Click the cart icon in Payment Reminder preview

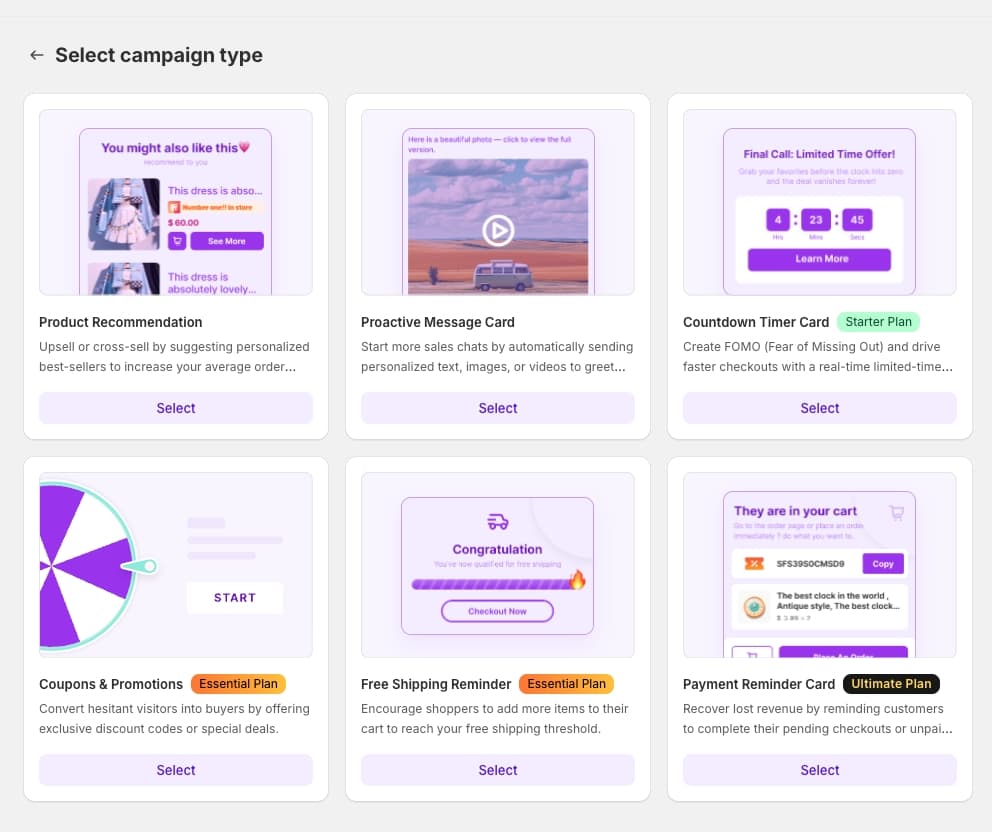pyautogui.click(x=896, y=512)
